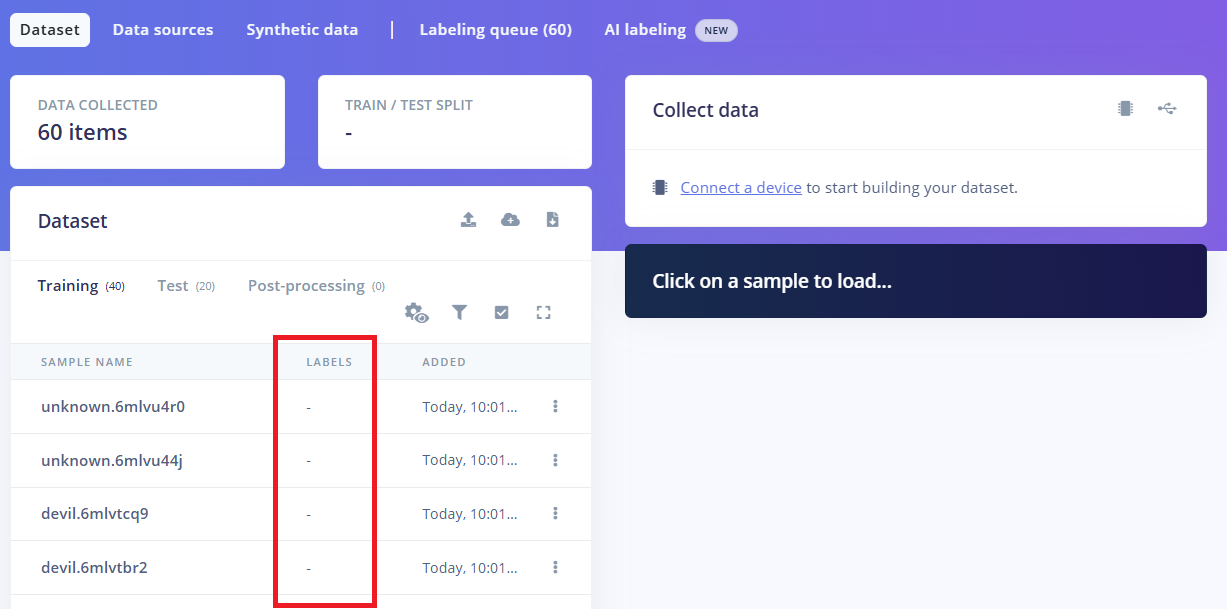
Task: Open the three-dot menu for unknown.6mlvu44j
Action: [x=555, y=460]
